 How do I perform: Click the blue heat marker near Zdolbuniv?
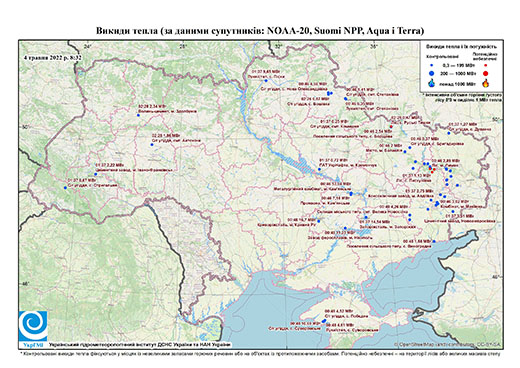point(138,115)
